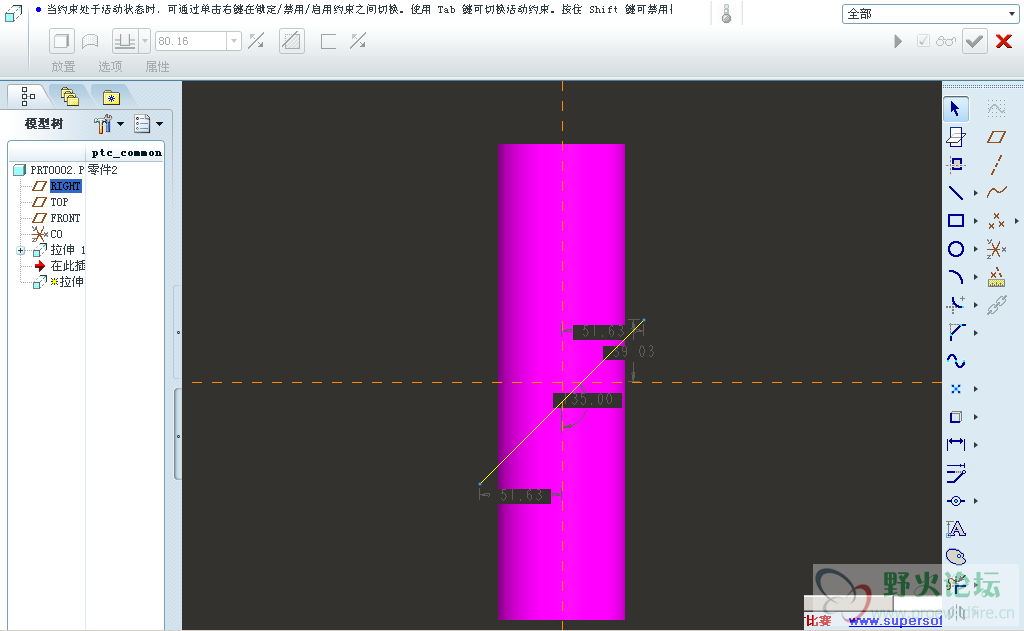Screen dimensions: 1024x631
Task: Select the sketch Text tool
Action: click(x=955, y=528)
